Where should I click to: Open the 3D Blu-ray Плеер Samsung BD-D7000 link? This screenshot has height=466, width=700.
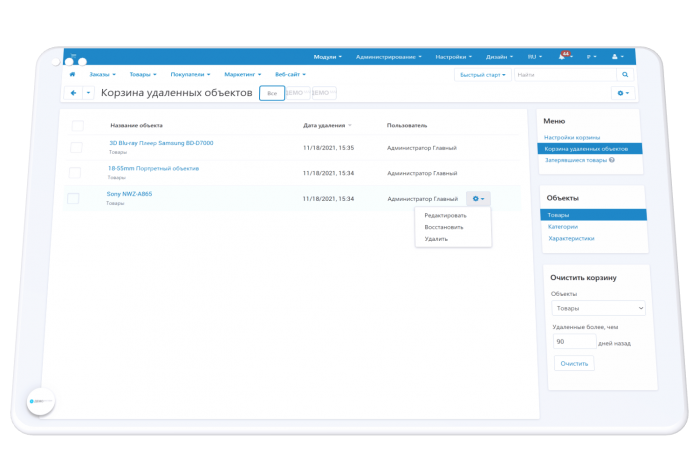click(x=161, y=143)
